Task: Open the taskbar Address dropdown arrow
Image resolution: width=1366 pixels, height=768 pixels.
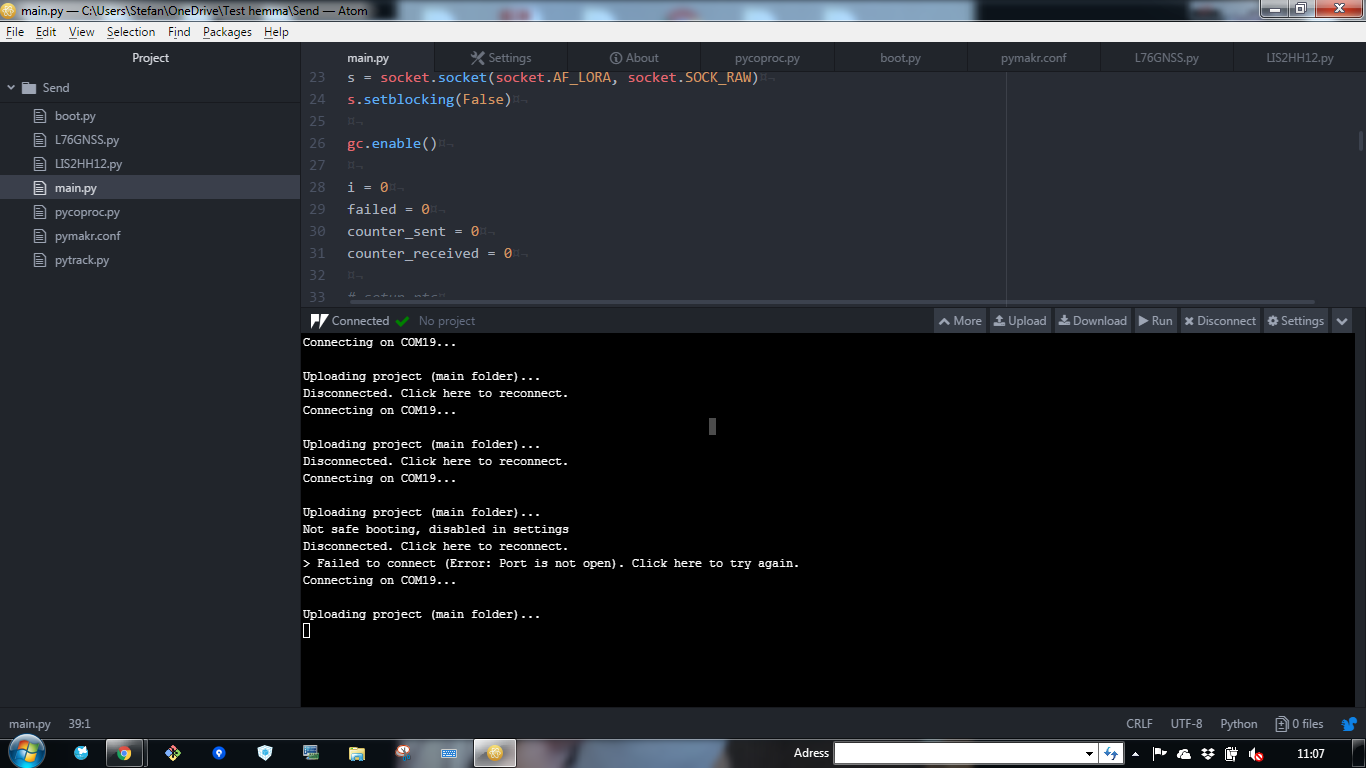Action: [1089, 753]
